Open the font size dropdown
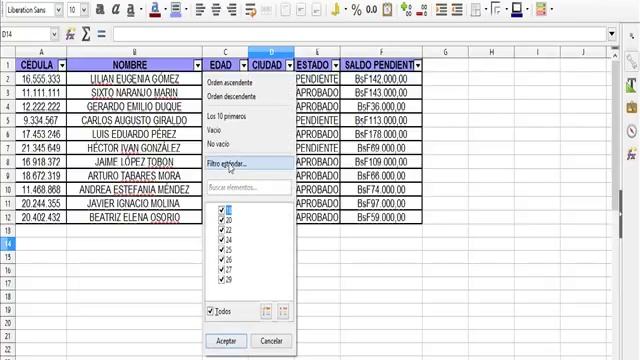The width and height of the screenshot is (640, 360). 84,10
